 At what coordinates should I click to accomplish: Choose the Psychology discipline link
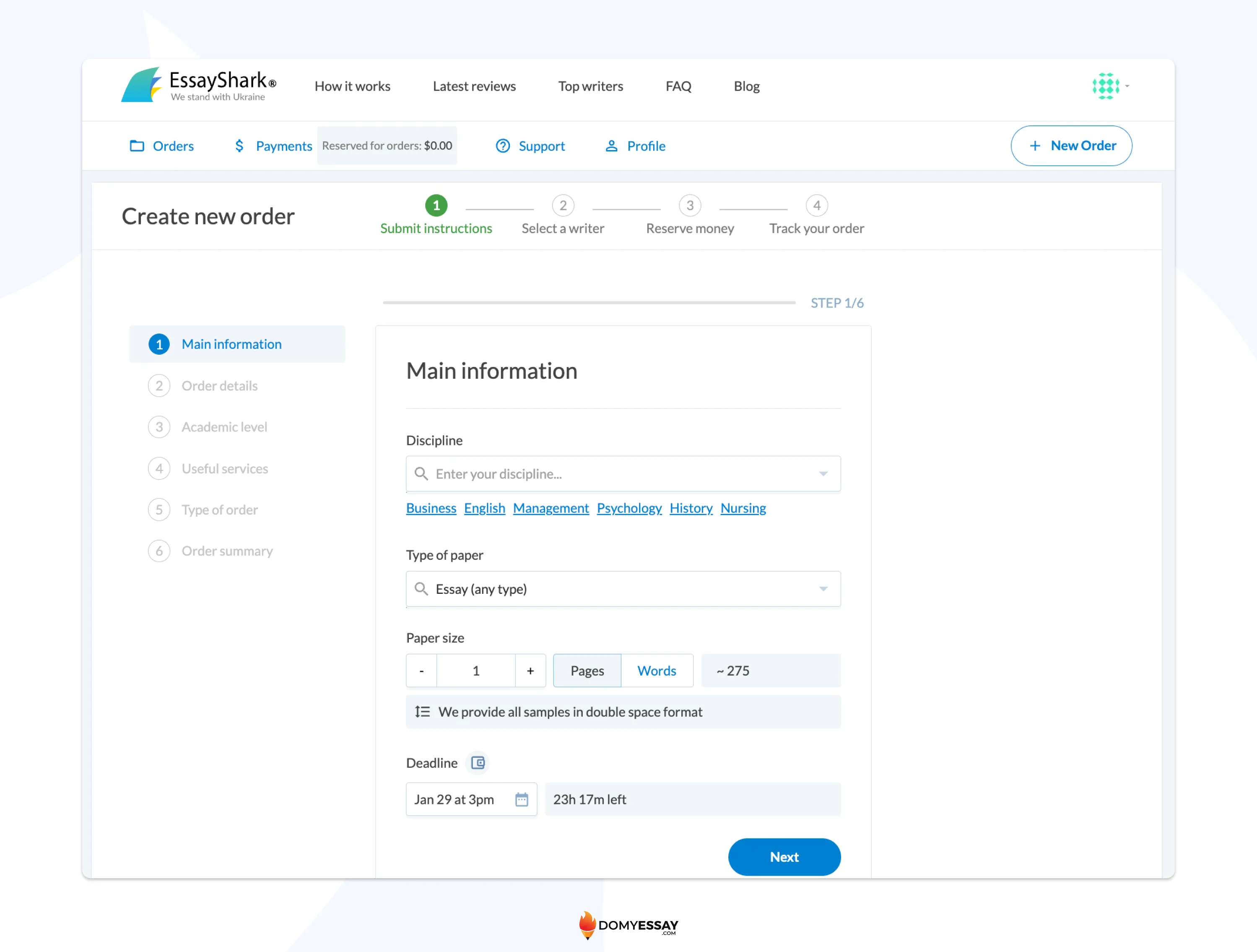coord(629,507)
